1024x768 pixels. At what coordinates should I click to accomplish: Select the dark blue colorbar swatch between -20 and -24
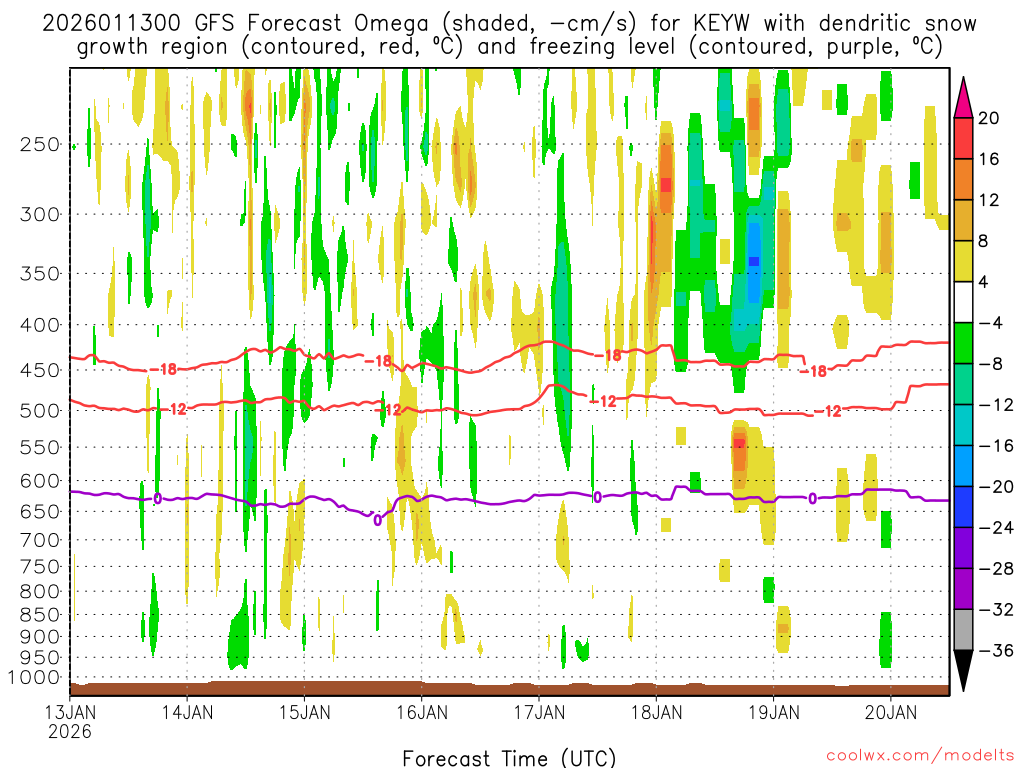click(x=964, y=507)
